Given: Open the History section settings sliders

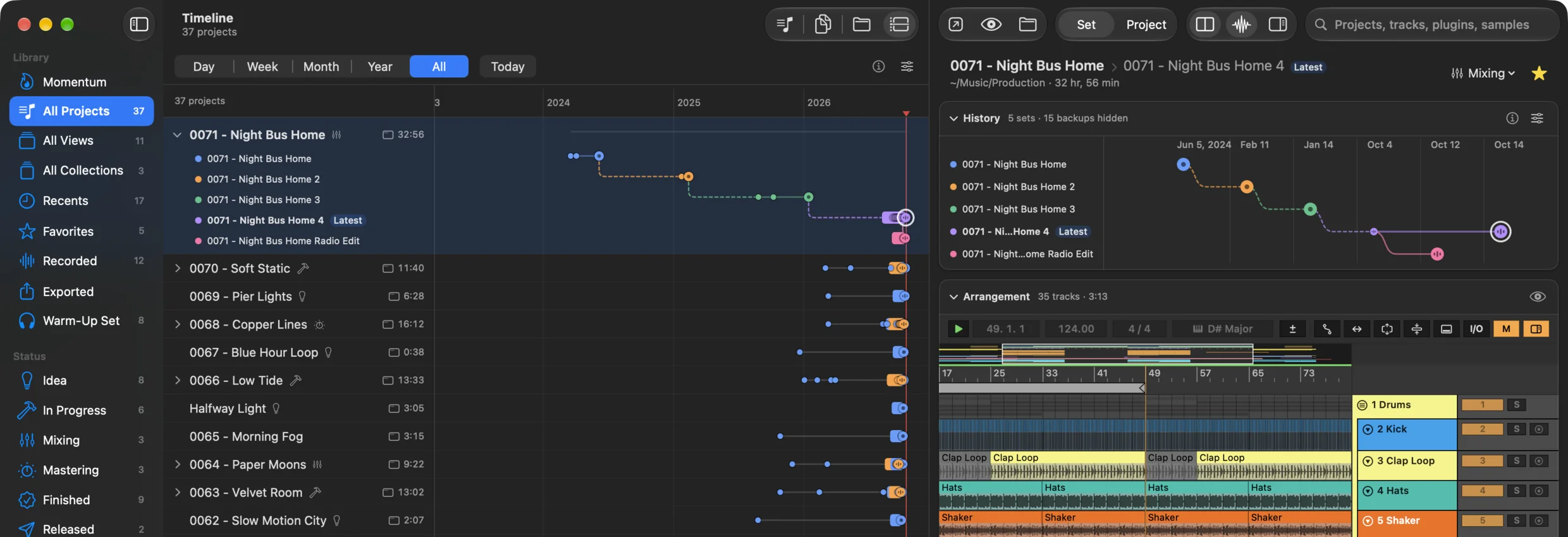Looking at the screenshot, I should pos(1537,118).
